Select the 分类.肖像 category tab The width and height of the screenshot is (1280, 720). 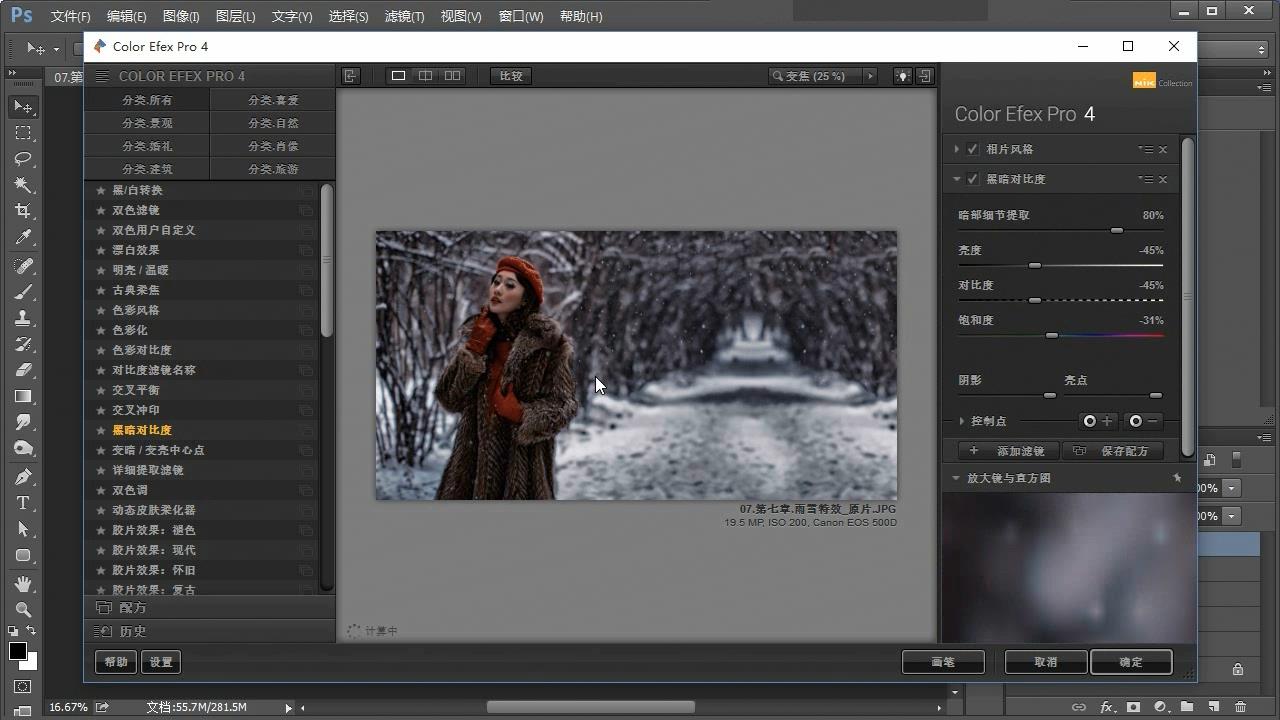tap(273, 146)
